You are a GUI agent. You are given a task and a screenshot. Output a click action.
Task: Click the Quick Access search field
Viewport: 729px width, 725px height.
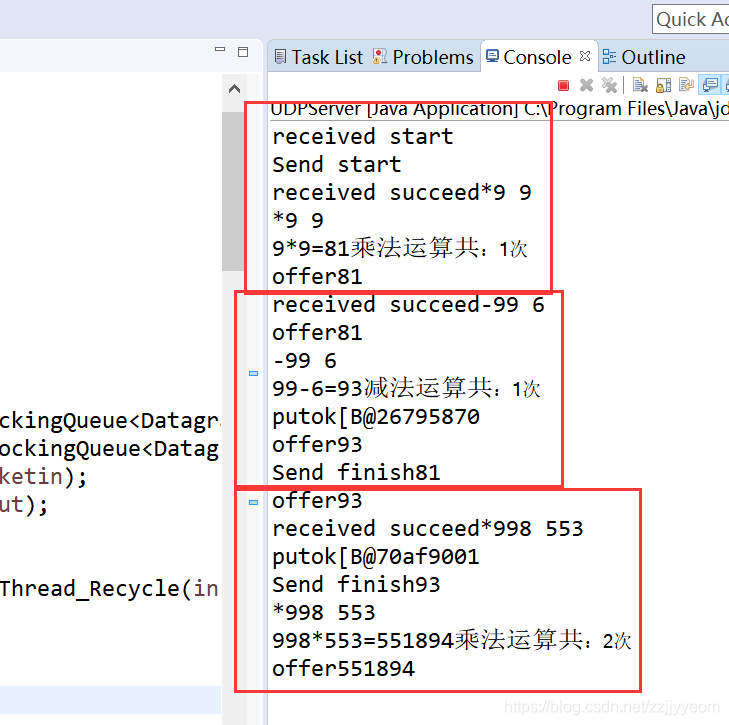click(x=690, y=20)
